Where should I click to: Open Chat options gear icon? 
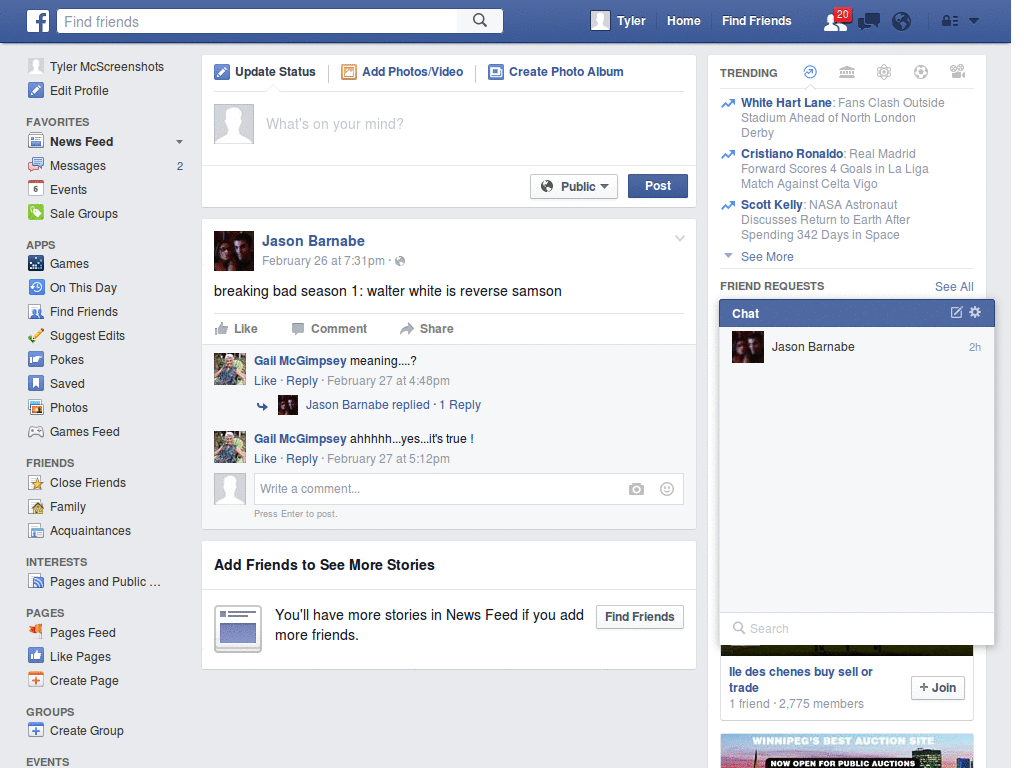click(975, 312)
